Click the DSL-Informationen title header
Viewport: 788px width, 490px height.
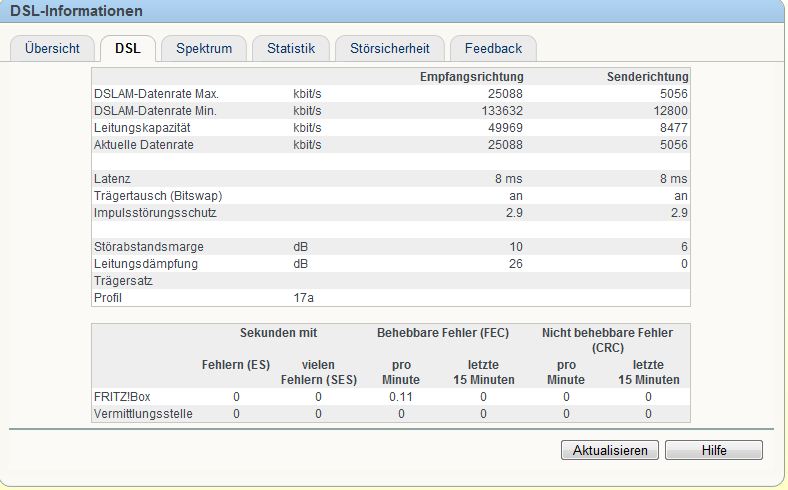76,11
